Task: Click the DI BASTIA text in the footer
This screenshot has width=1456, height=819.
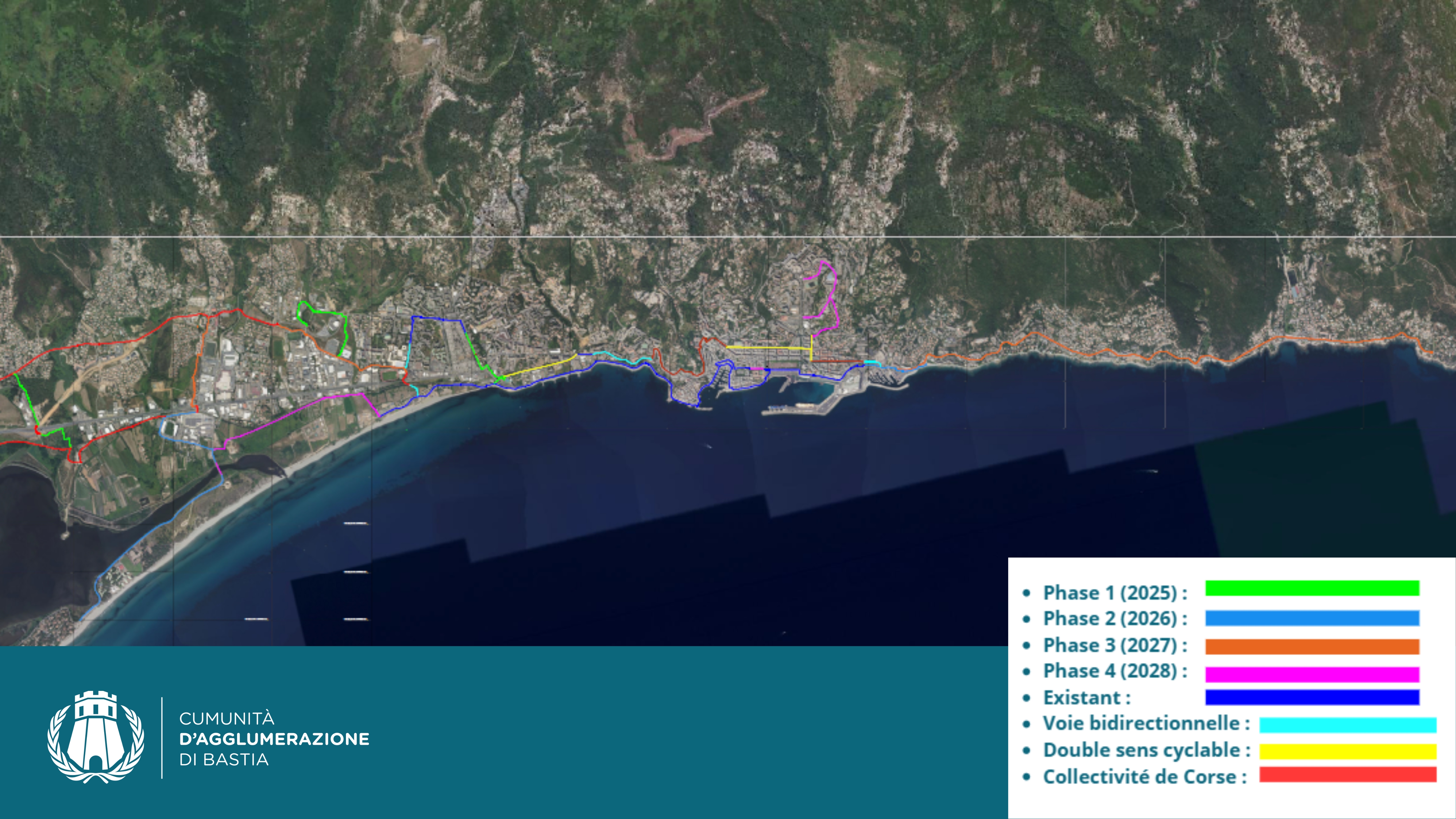Action: pyautogui.click(x=224, y=759)
